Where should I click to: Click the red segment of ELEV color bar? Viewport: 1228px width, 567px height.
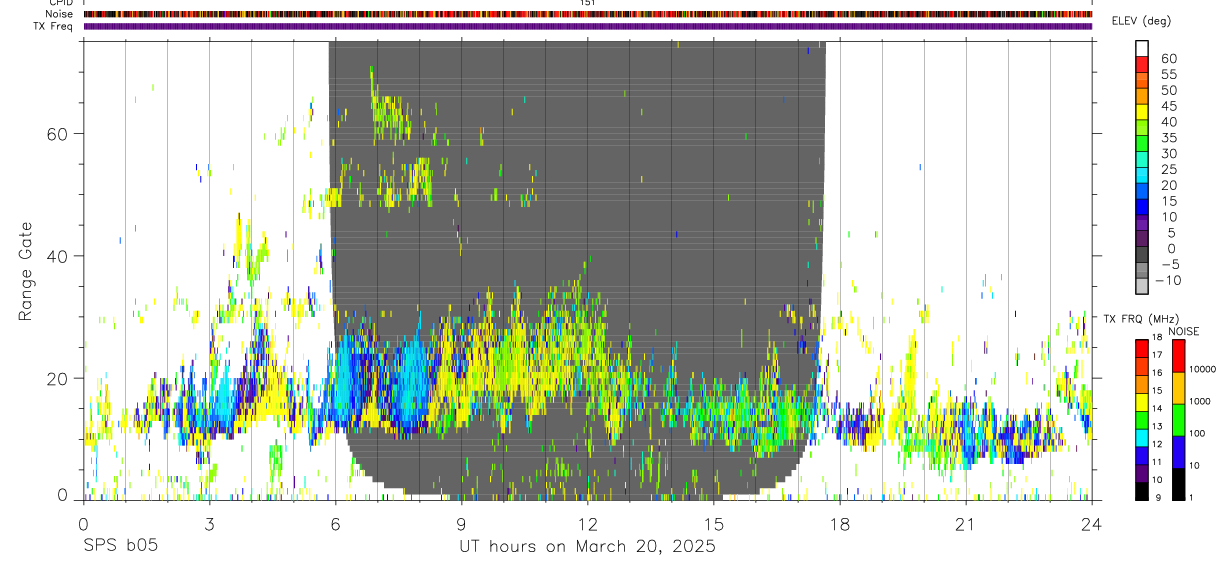coord(1142,64)
